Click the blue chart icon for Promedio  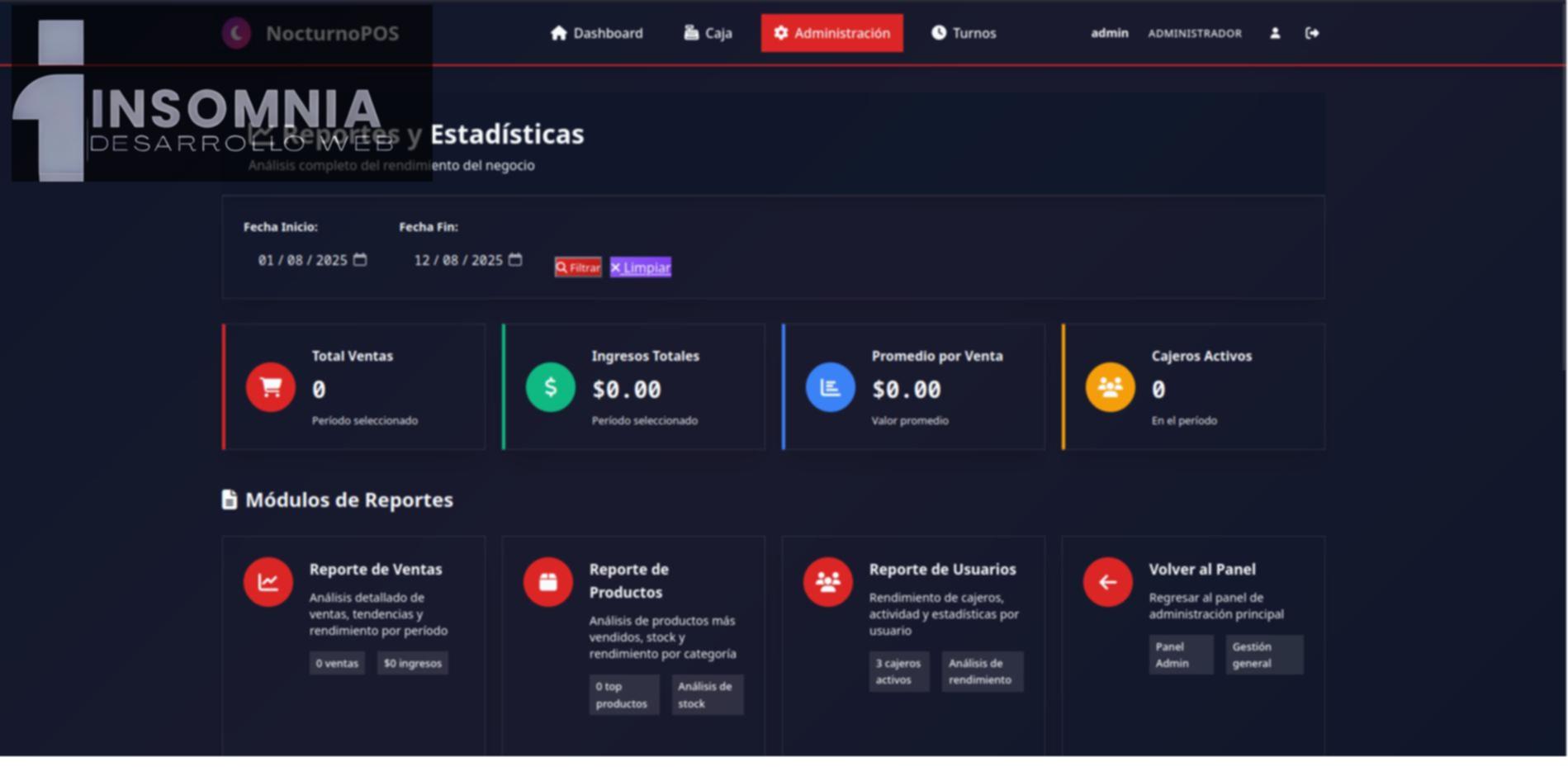pyautogui.click(x=831, y=387)
